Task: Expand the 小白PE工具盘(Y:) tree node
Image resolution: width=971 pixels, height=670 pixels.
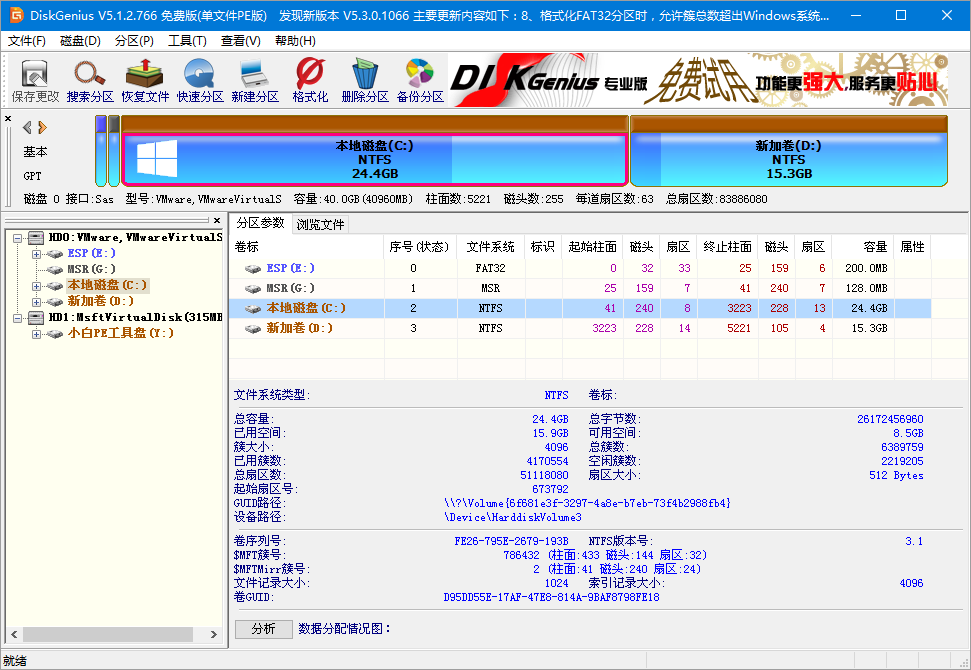Action: 34,335
